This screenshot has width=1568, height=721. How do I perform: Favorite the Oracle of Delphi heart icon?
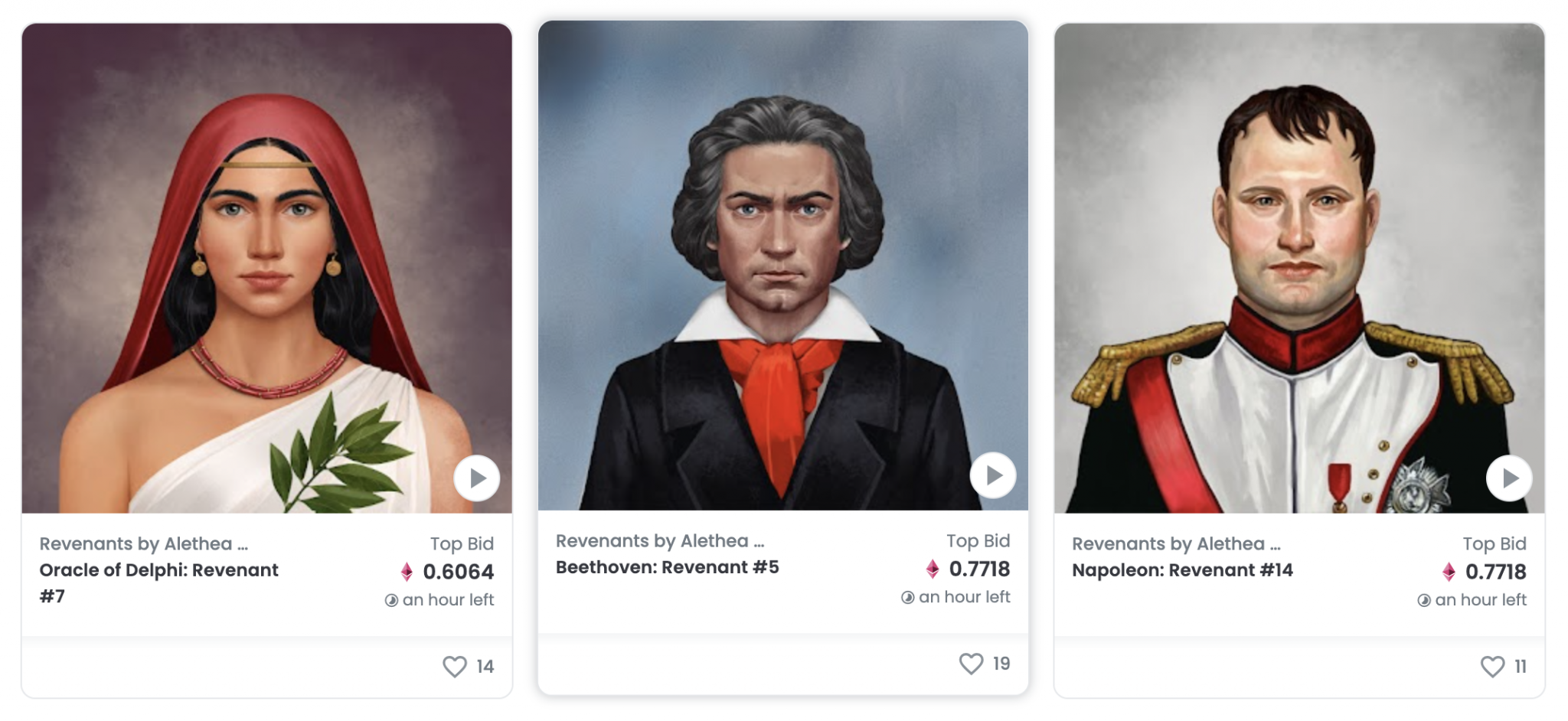(x=455, y=667)
